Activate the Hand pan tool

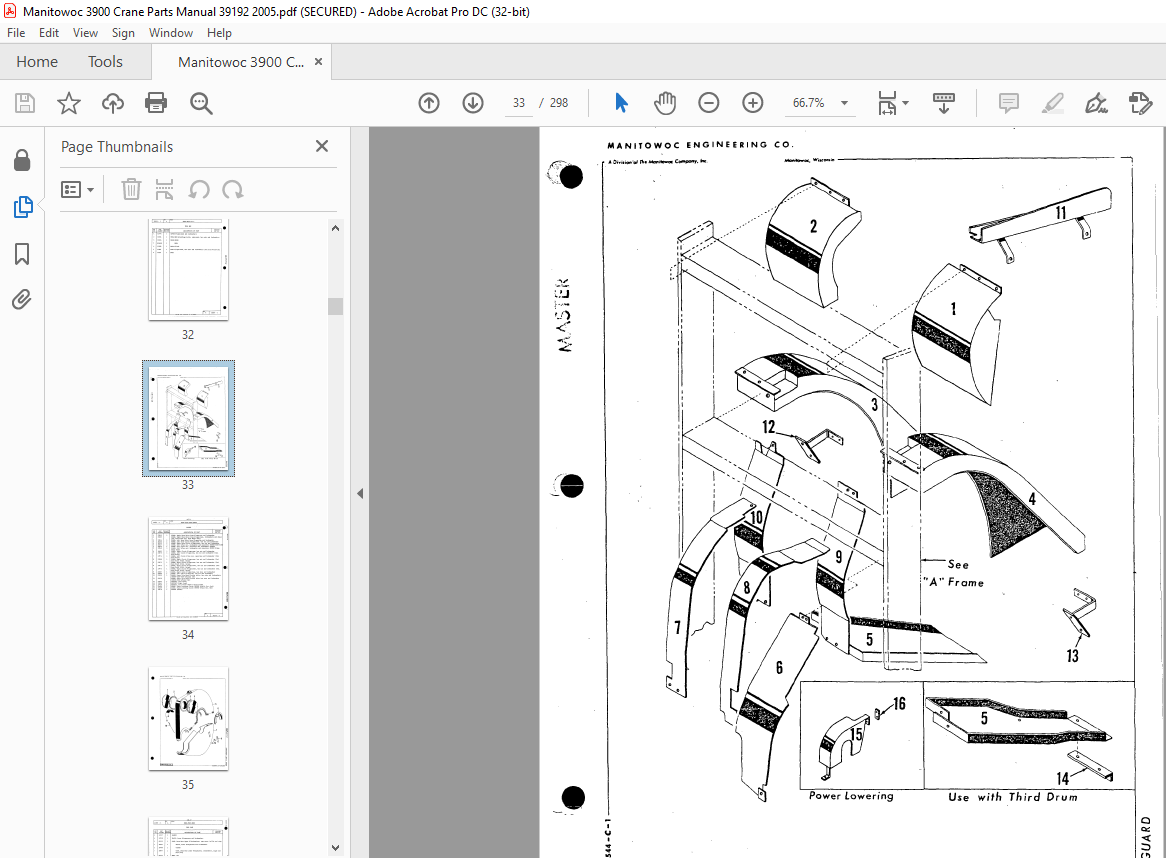pyautogui.click(x=665, y=103)
